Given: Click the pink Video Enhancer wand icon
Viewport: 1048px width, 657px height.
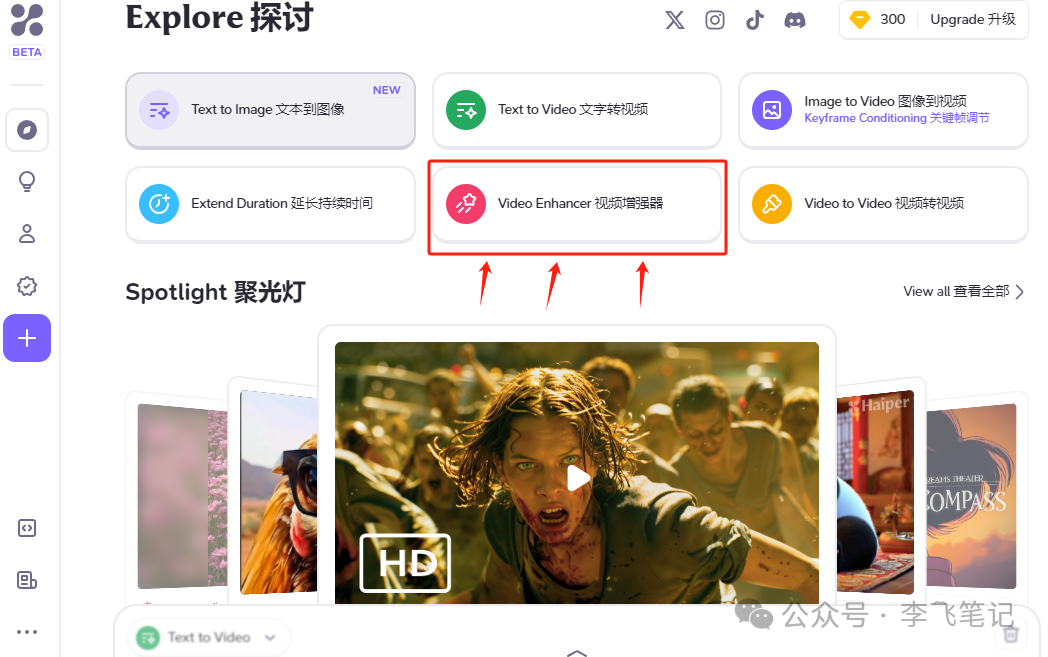Looking at the screenshot, I should [x=466, y=203].
